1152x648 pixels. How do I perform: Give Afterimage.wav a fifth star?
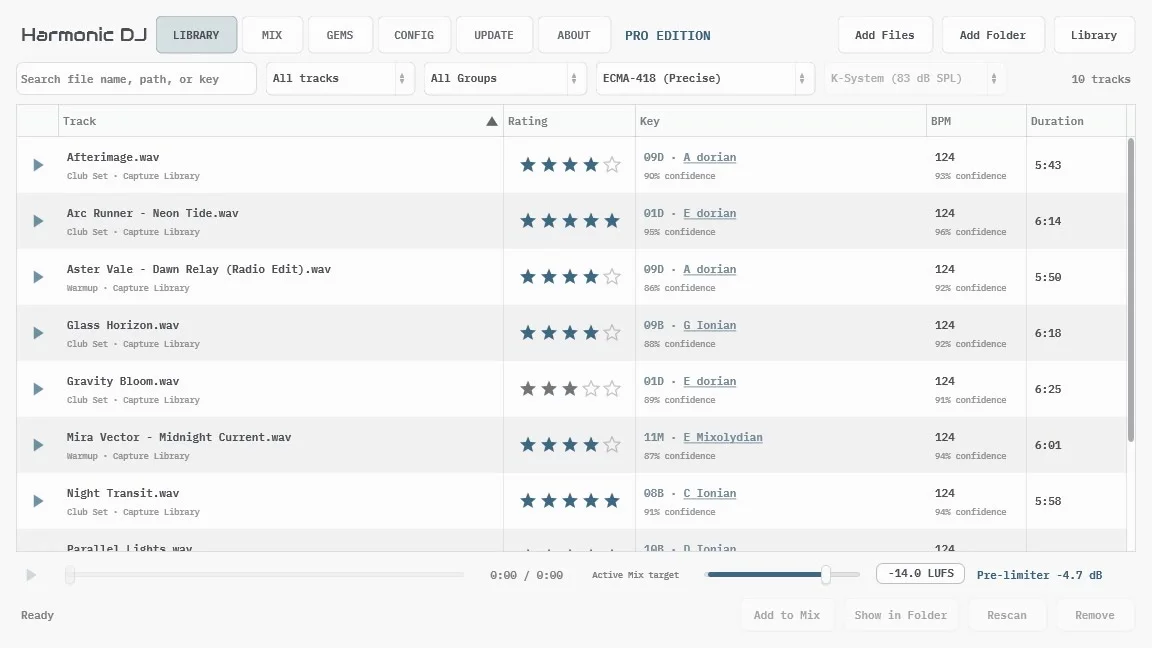point(612,165)
